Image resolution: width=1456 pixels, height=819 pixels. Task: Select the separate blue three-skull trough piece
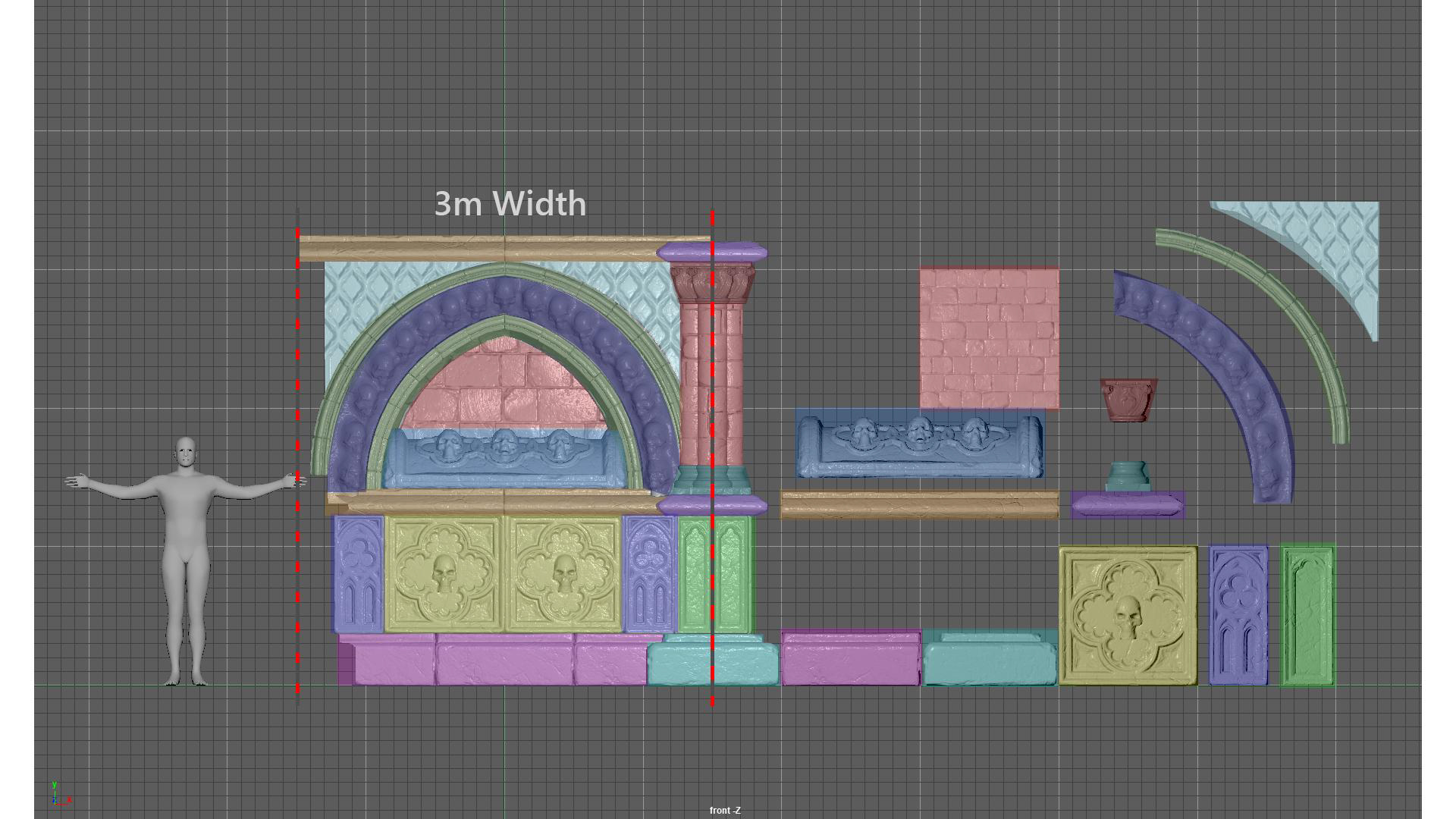coord(919,447)
